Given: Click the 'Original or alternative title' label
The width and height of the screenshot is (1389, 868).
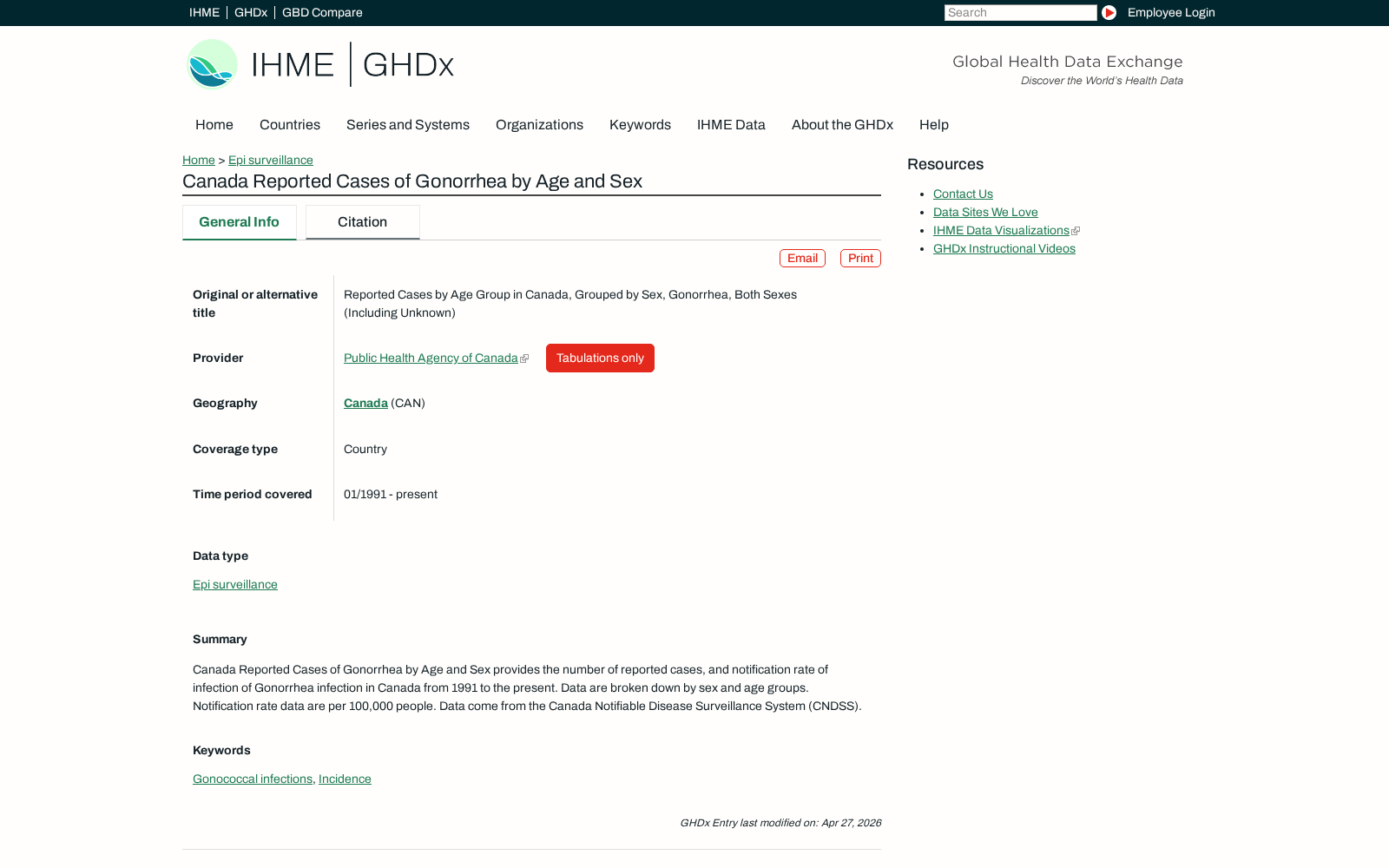Looking at the screenshot, I should tap(255, 304).
